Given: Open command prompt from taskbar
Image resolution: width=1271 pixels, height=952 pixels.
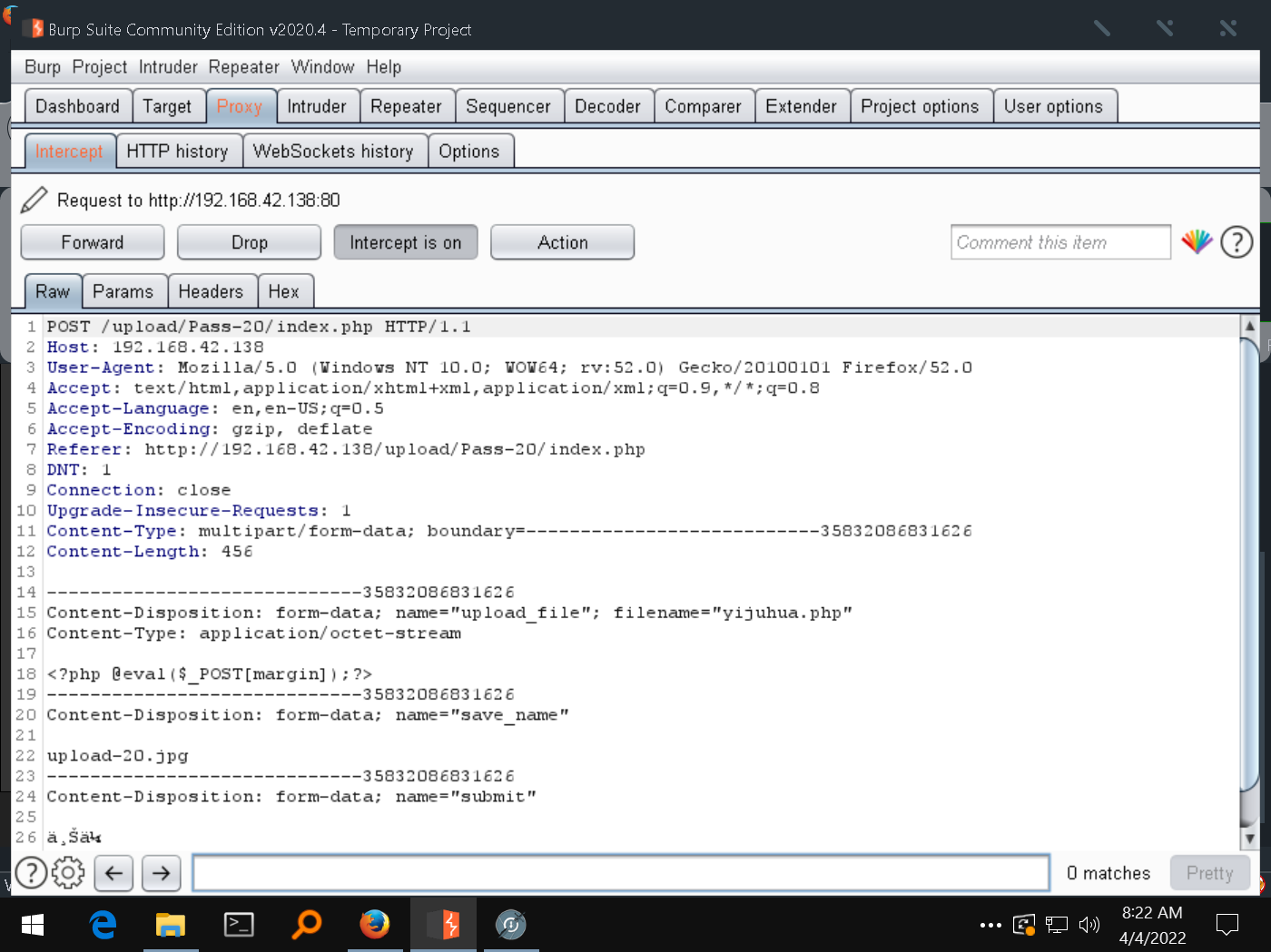Looking at the screenshot, I should pos(239,925).
